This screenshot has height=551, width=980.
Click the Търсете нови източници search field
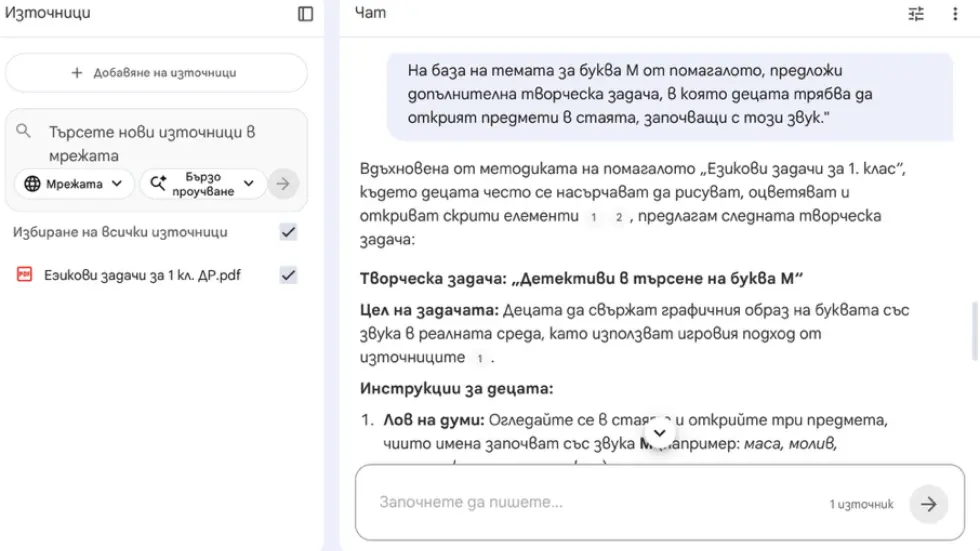[x=160, y=143]
